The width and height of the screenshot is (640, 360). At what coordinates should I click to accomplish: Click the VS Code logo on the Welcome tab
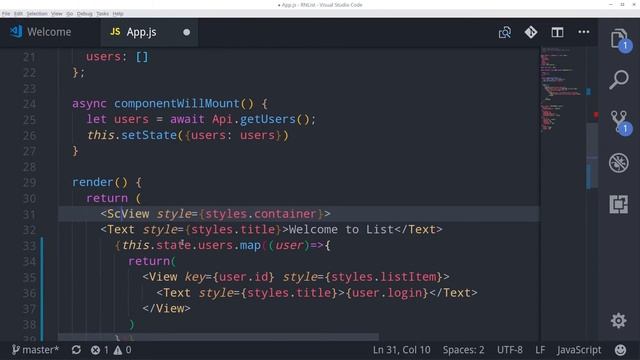tap(16, 31)
